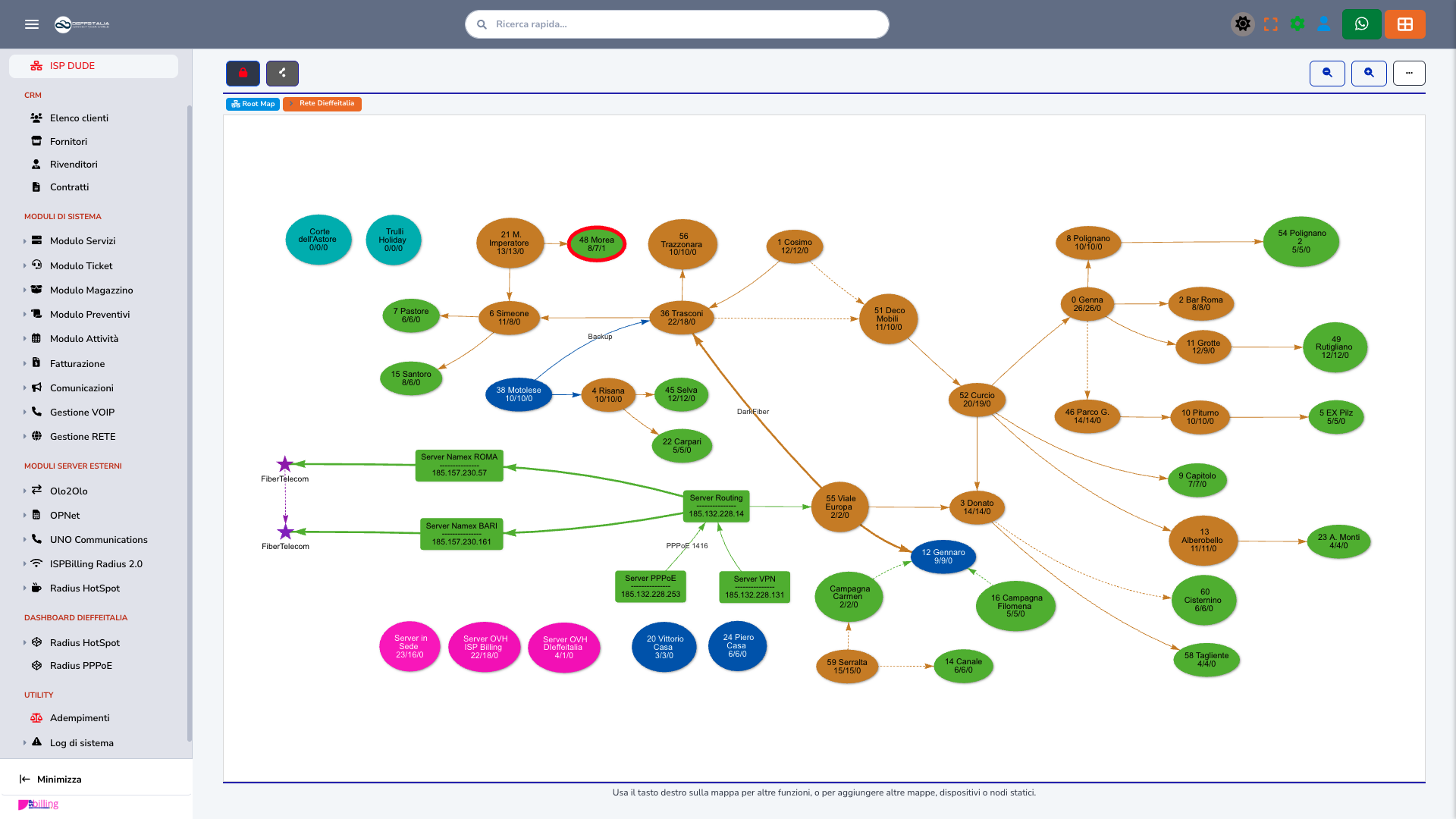This screenshot has width=1456, height=819.
Task: Click the Contratti document icon
Action: (36, 187)
